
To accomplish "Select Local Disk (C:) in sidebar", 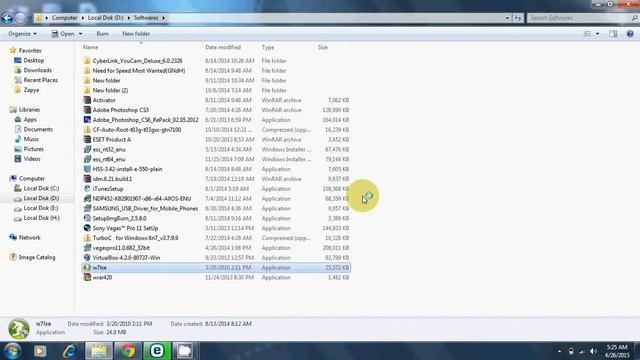I will pyautogui.click(x=41, y=189).
